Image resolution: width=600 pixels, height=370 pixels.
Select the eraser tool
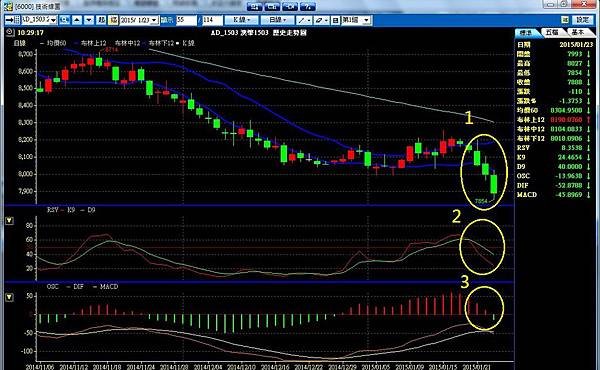click(x=321, y=20)
